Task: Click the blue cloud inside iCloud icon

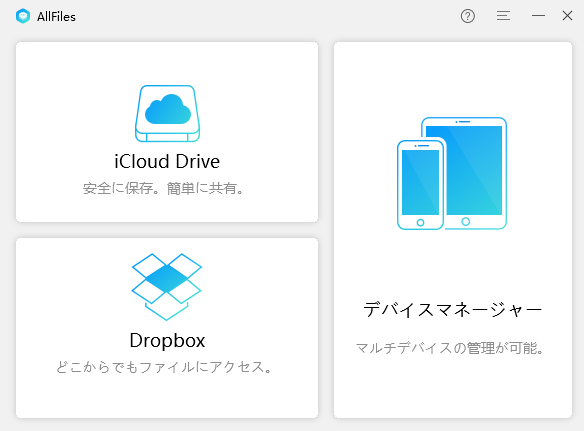Action: click(168, 109)
